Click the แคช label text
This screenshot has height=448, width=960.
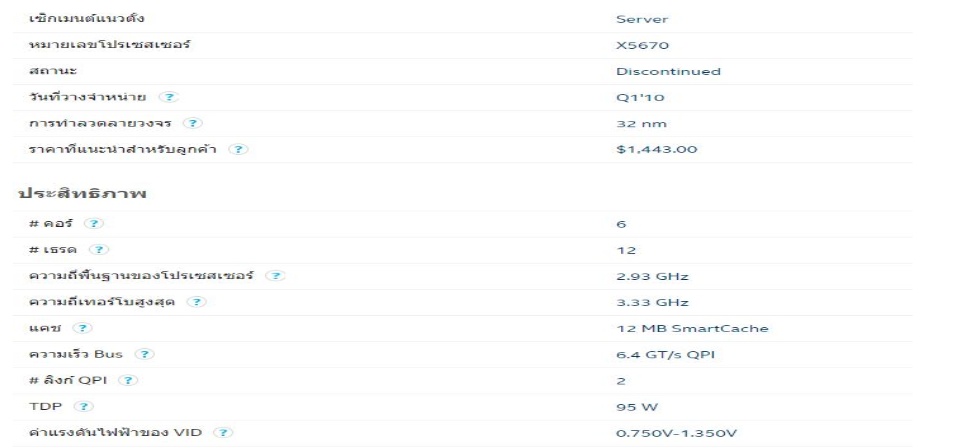coord(45,328)
